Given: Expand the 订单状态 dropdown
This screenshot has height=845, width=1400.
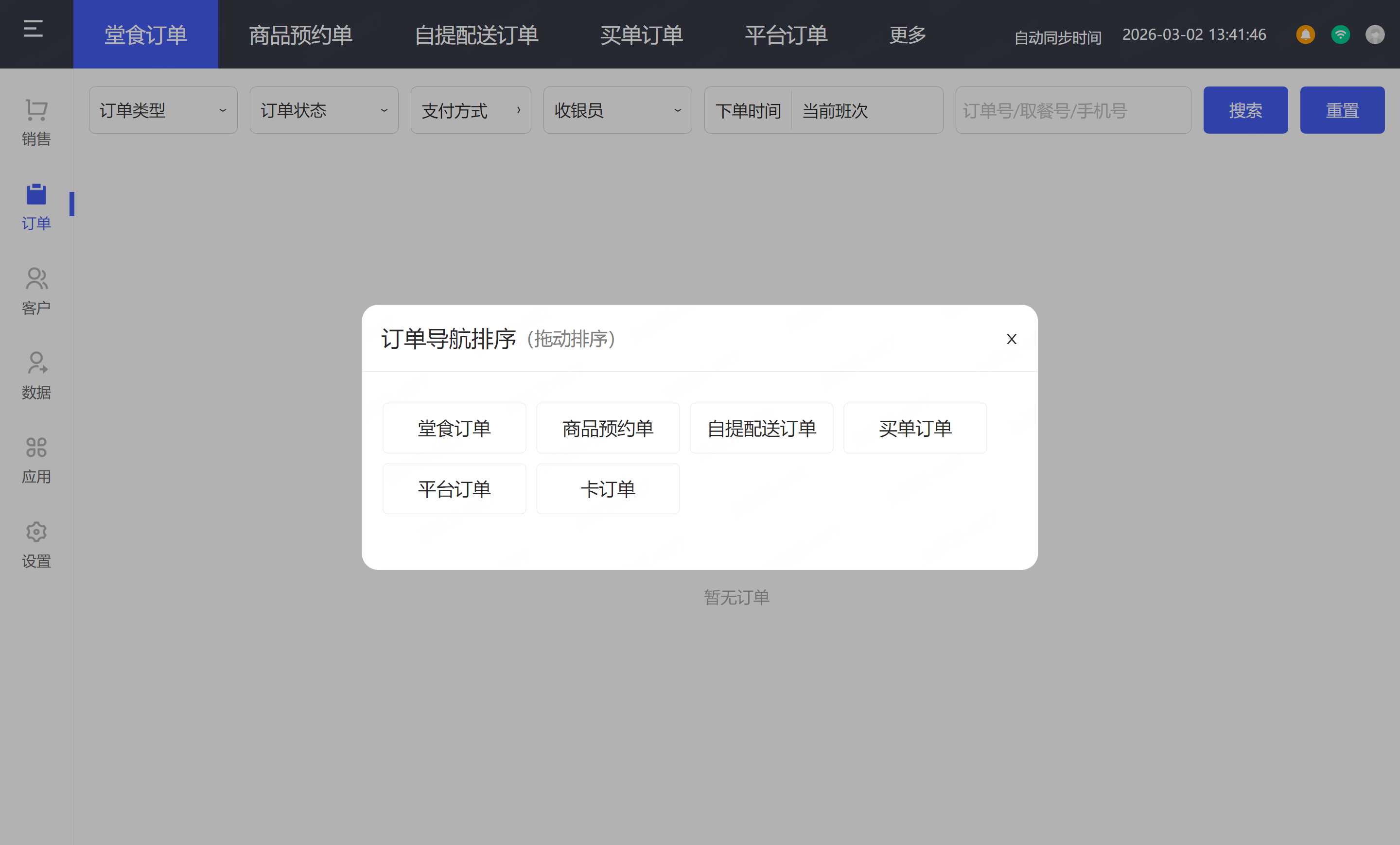Looking at the screenshot, I should (x=324, y=110).
